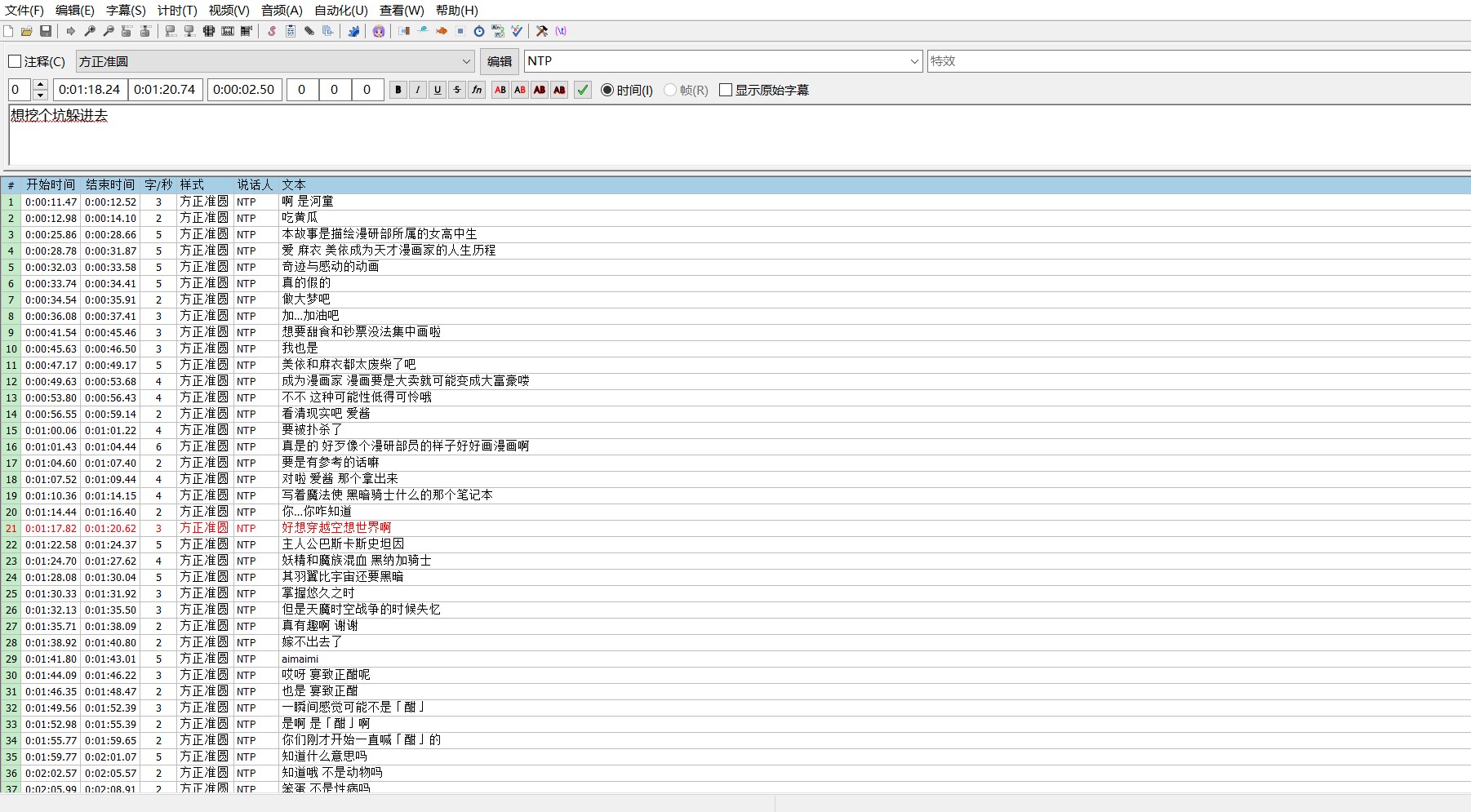This screenshot has height=812, width=1471.
Task: Increase the layer number stepper
Action: coord(40,85)
